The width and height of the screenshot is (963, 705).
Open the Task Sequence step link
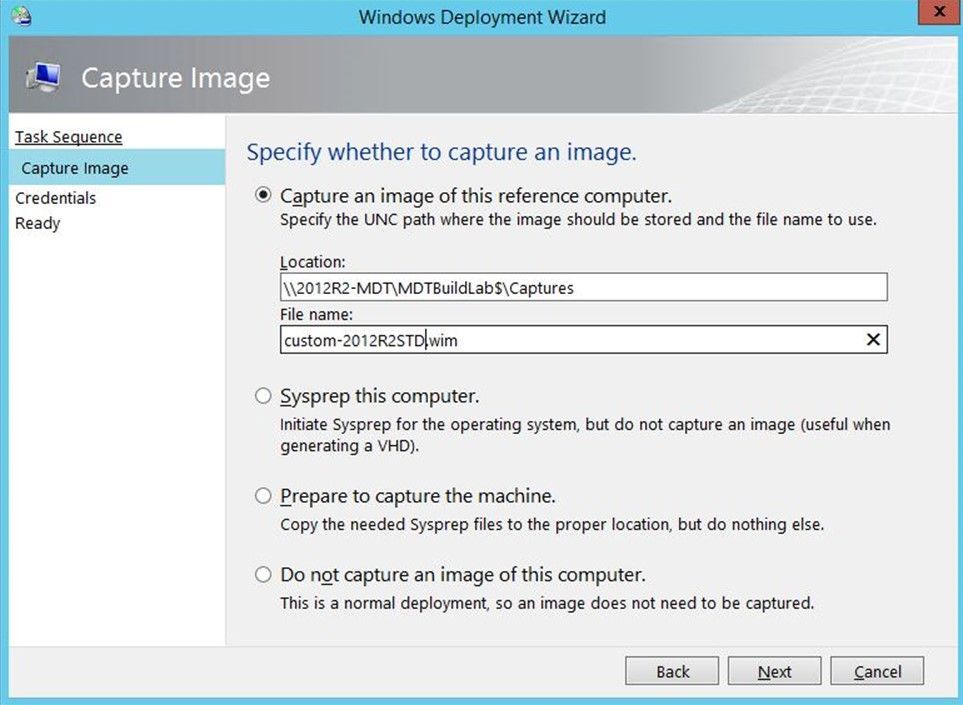(69, 136)
